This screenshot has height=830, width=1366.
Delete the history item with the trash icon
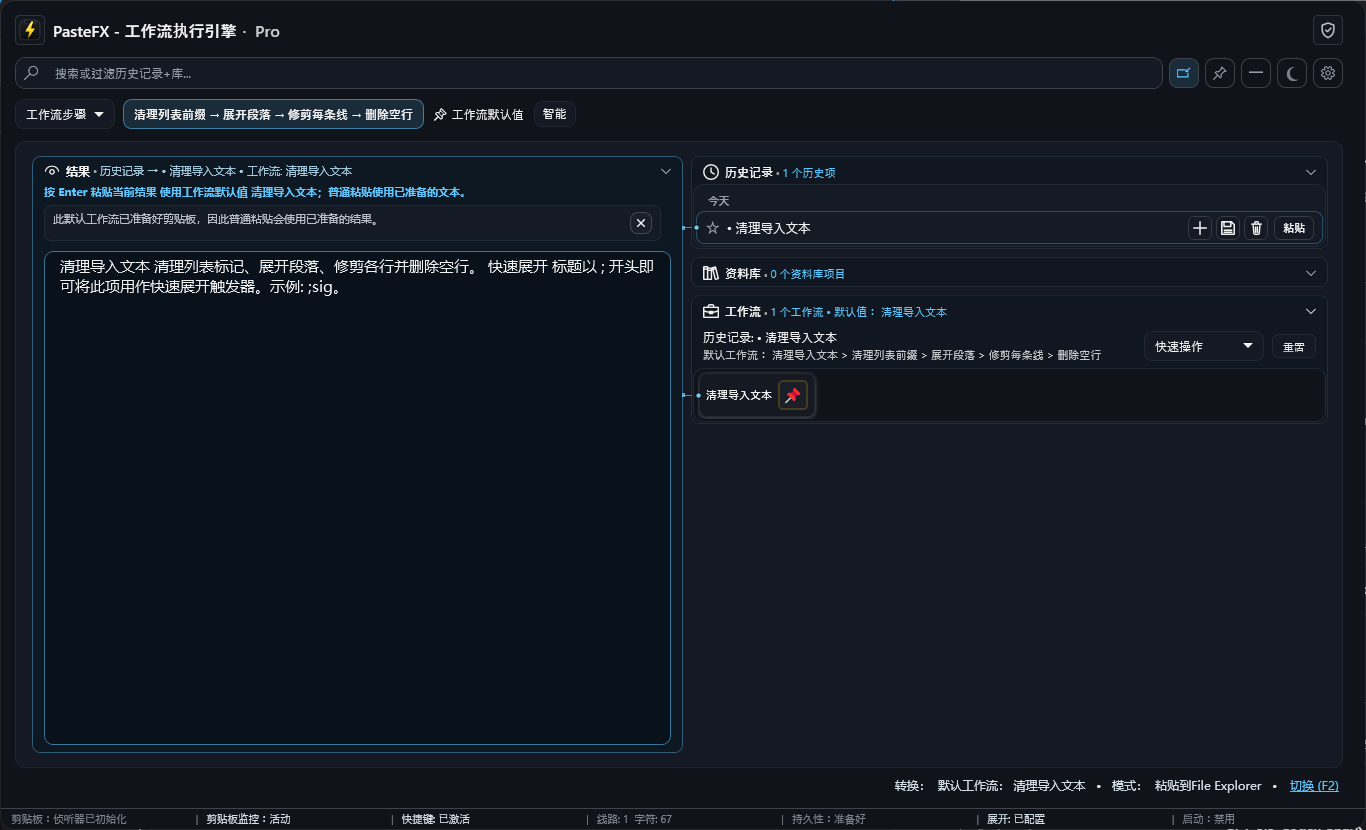(x=1257, y=228)
